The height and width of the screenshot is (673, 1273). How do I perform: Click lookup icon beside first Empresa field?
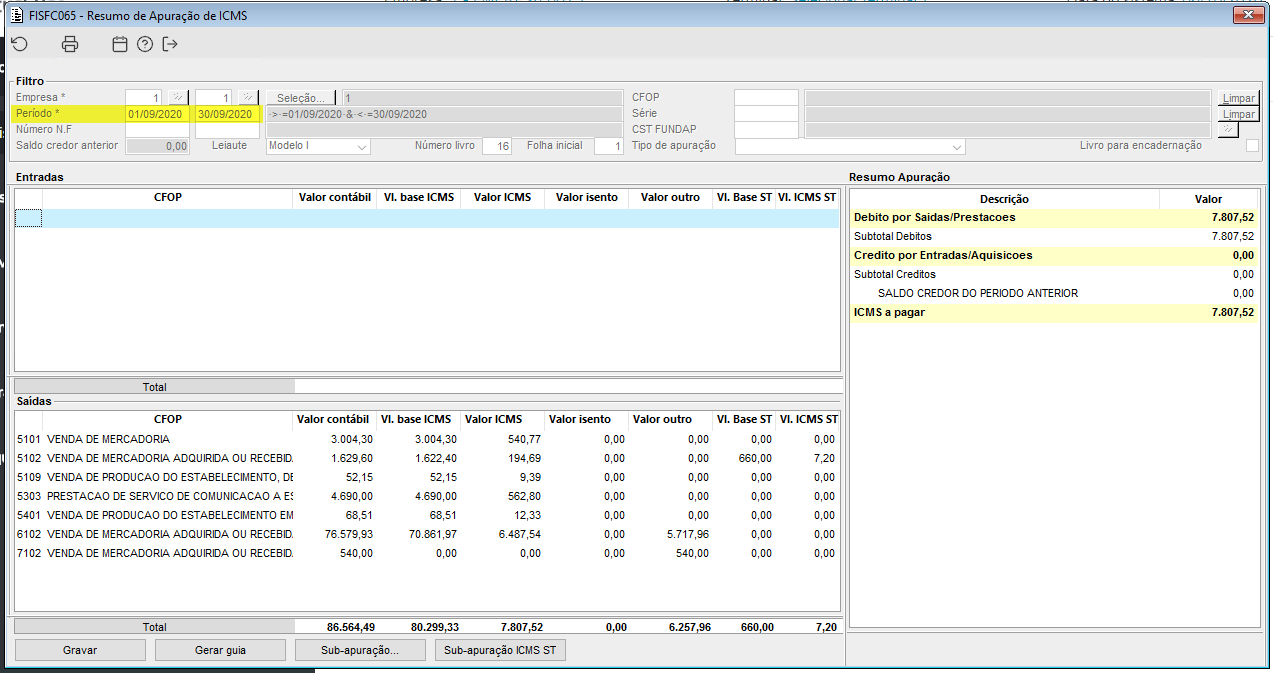[177, 97]
